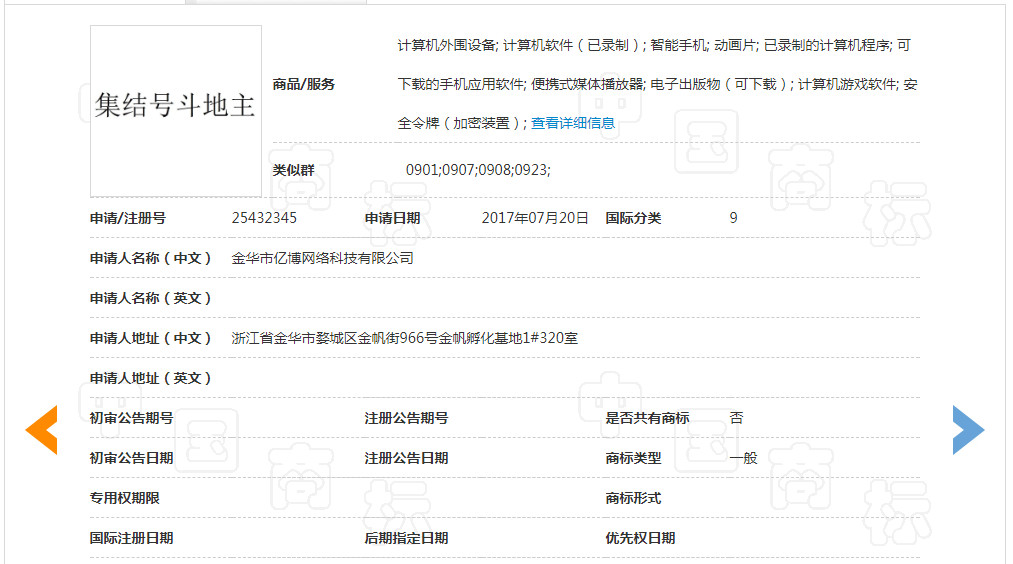Click the 注册公告期号 label
Image resolution: width=1013 pixels, height=564 pixels.
coord(406,418)
